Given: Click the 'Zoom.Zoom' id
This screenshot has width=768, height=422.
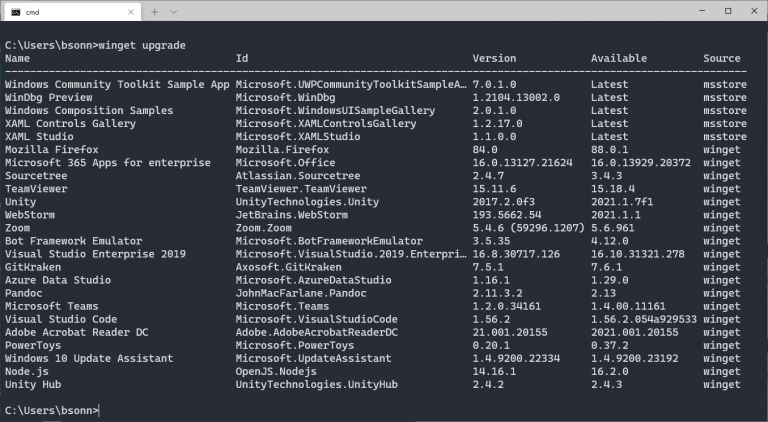Looking at the screenshot, I should pos(264,228).
